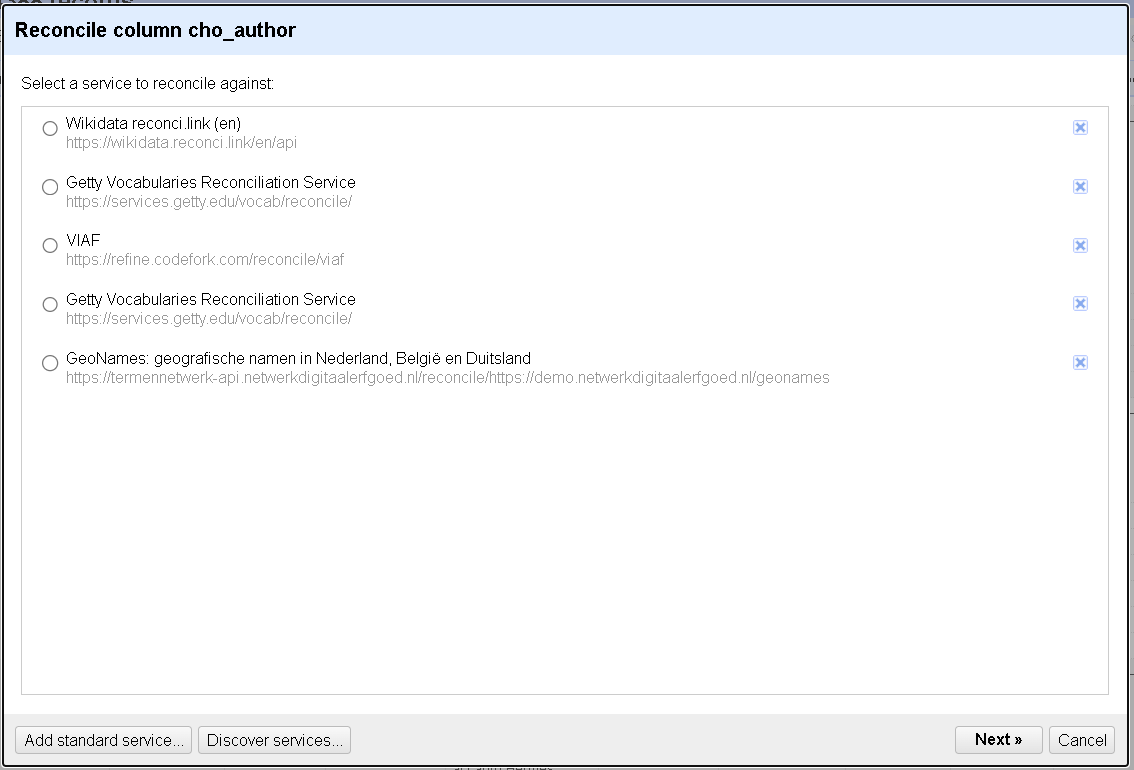Choose the first Getty Vocabularies radio button
The image size is (1134, 770).
[x=50, y=187]
